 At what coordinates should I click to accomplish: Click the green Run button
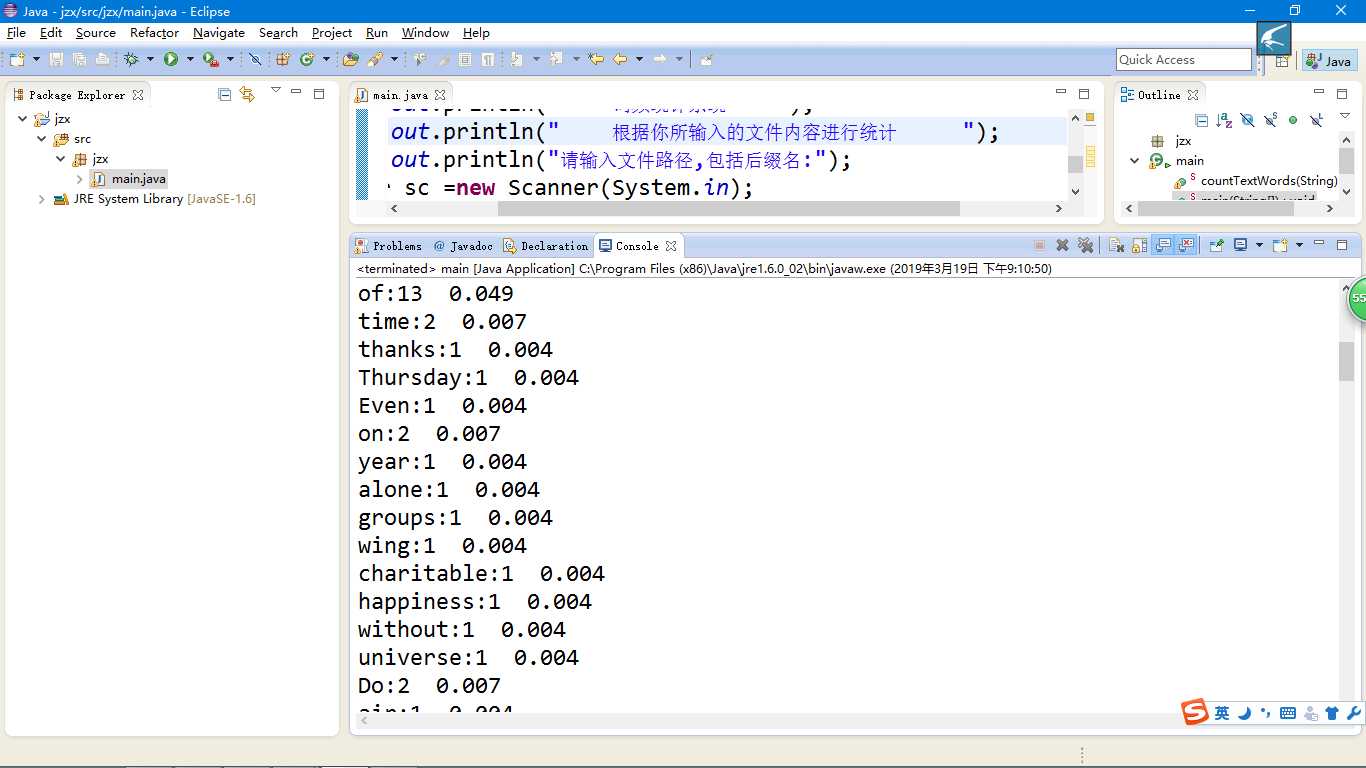pos(171,60)
